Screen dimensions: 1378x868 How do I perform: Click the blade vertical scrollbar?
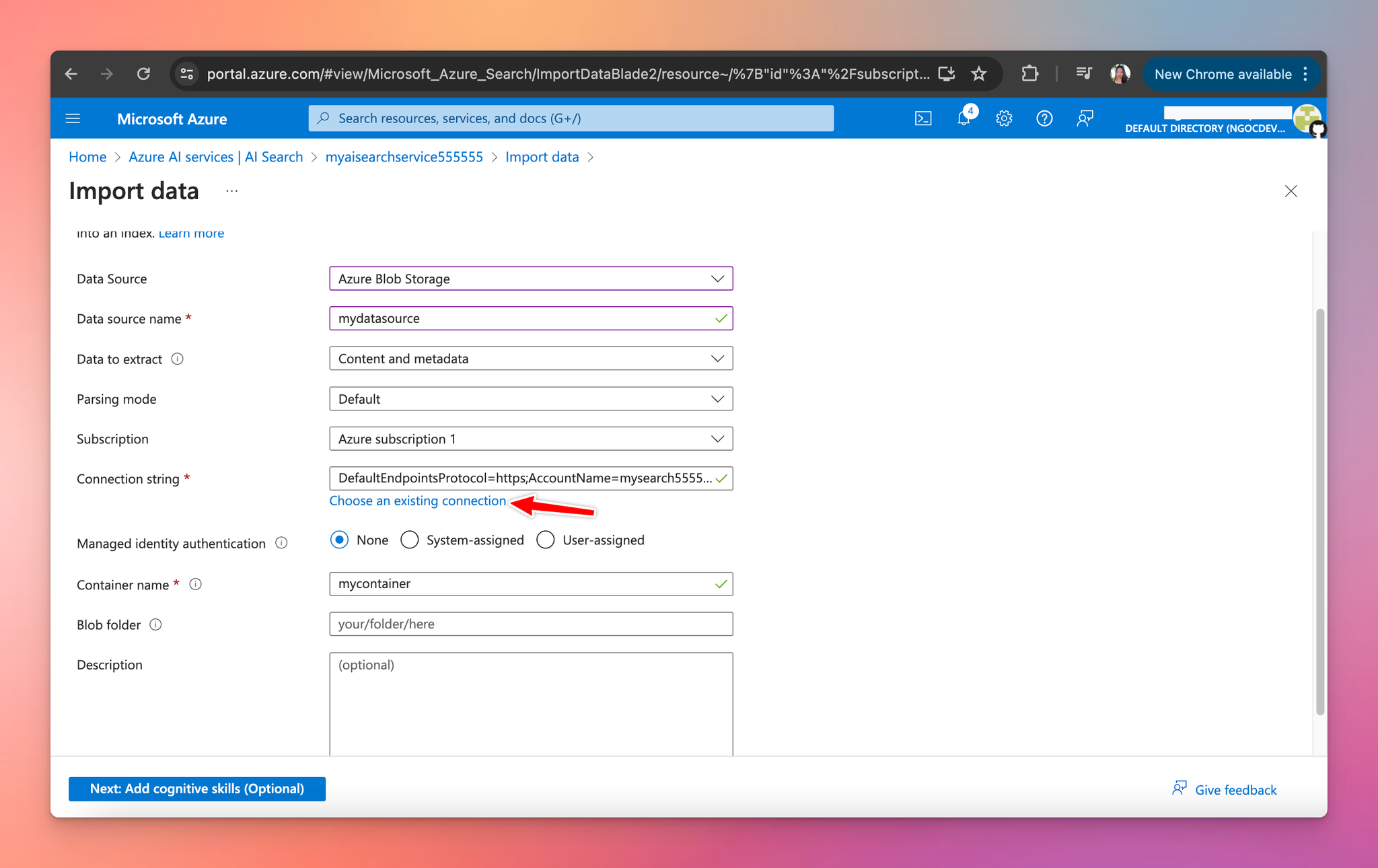1320,511
